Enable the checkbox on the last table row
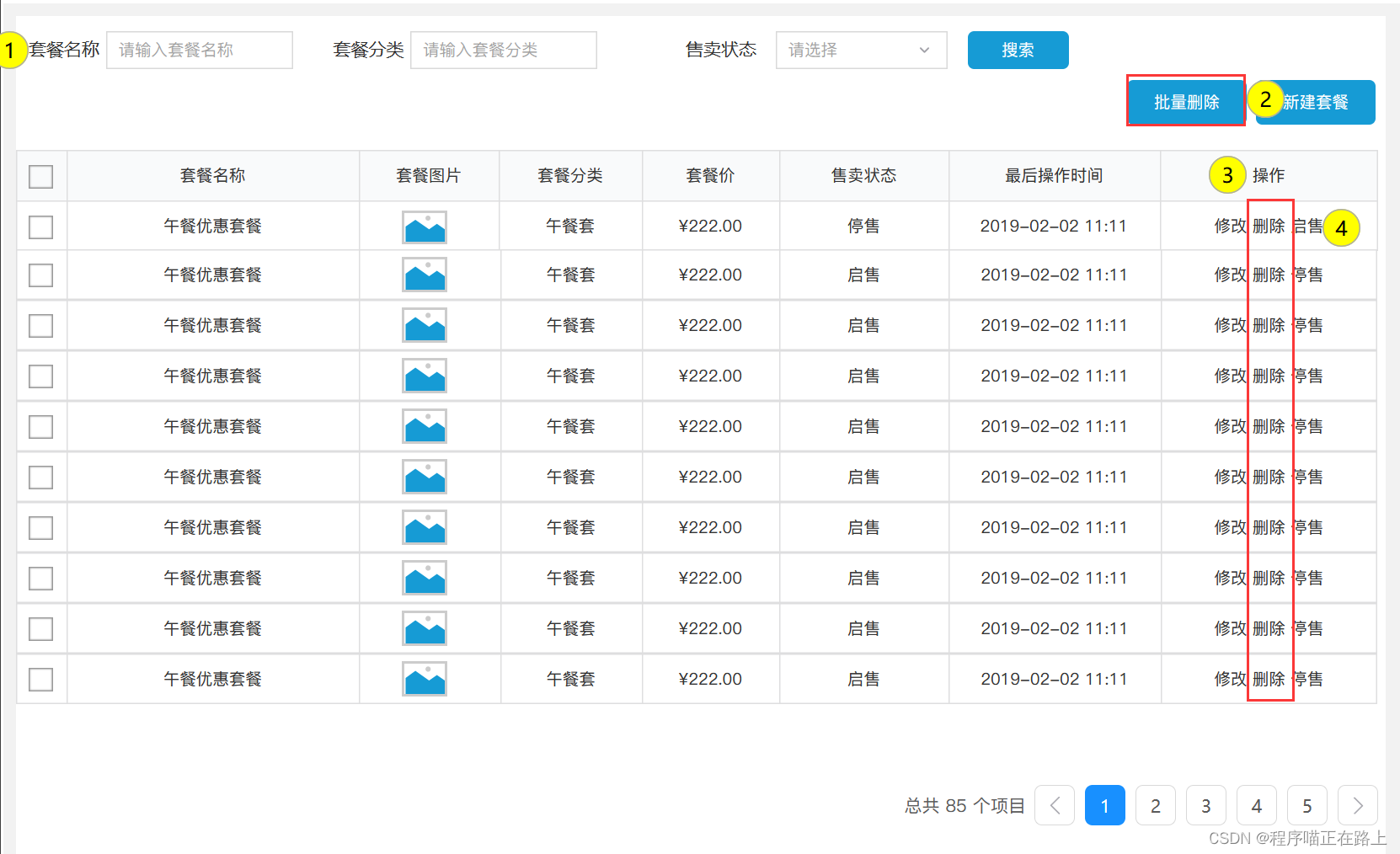The width and height of the screenshot is (1400, 854). point(40,679)
